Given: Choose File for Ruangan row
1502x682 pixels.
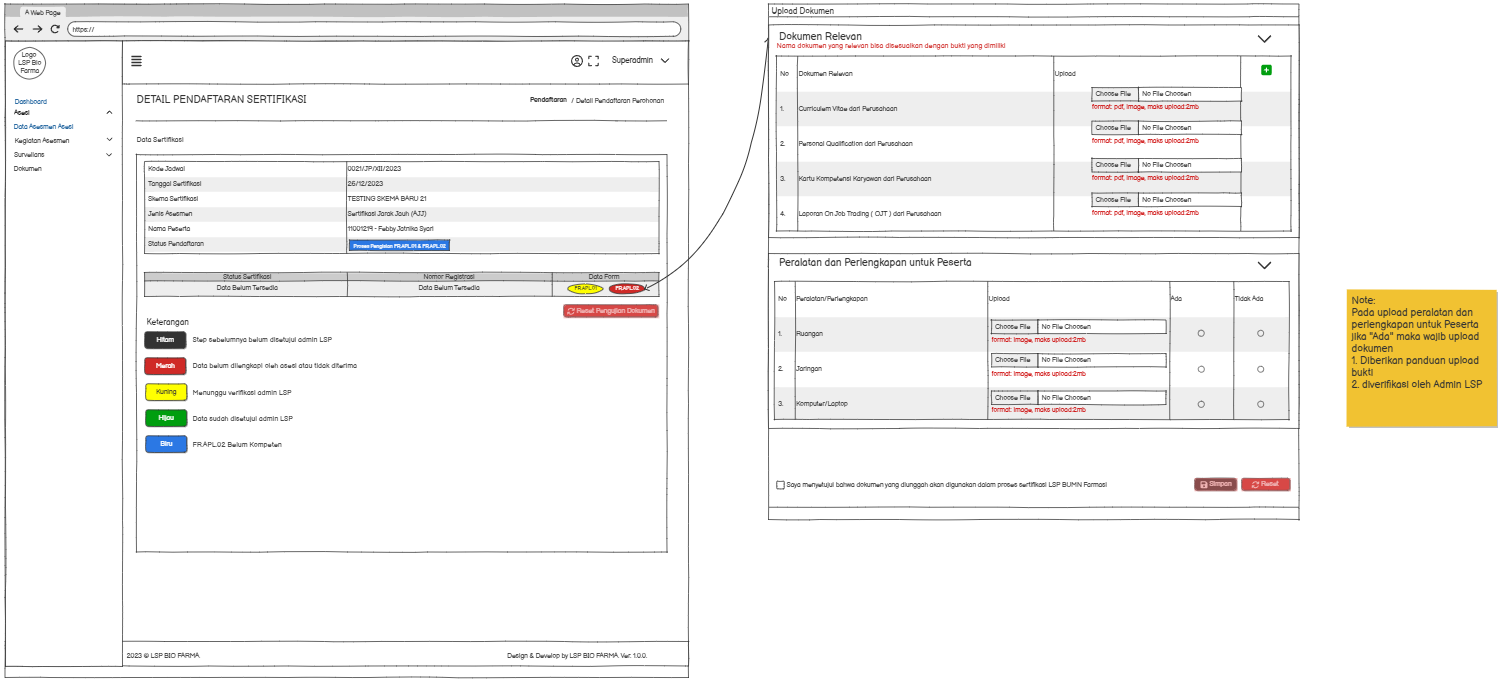Looking at the screenshot, I should (1013, 327).
